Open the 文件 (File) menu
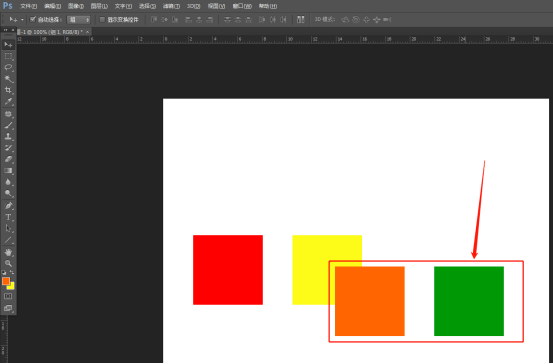The image size is (553, 364). click(28, 6)
